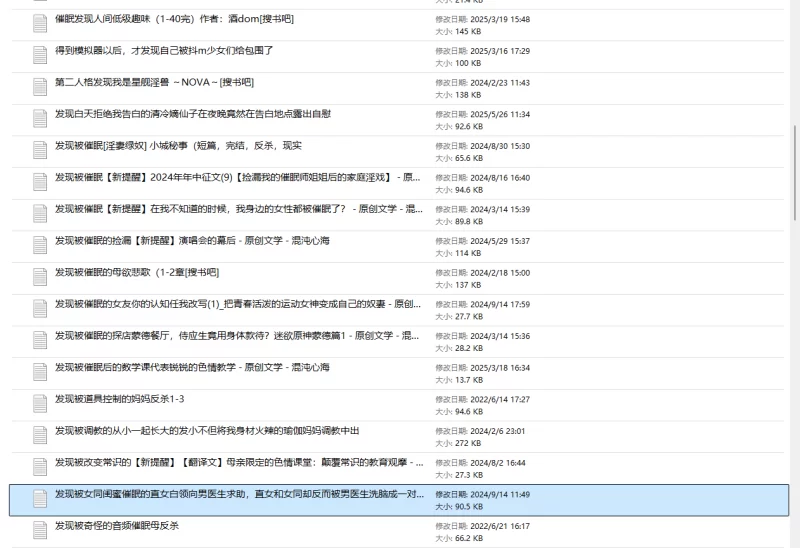Click the file icon of the 13.7 KB file
Image resolution: width=800 pixels, height=548 pixels.
[x=40, y=372]
